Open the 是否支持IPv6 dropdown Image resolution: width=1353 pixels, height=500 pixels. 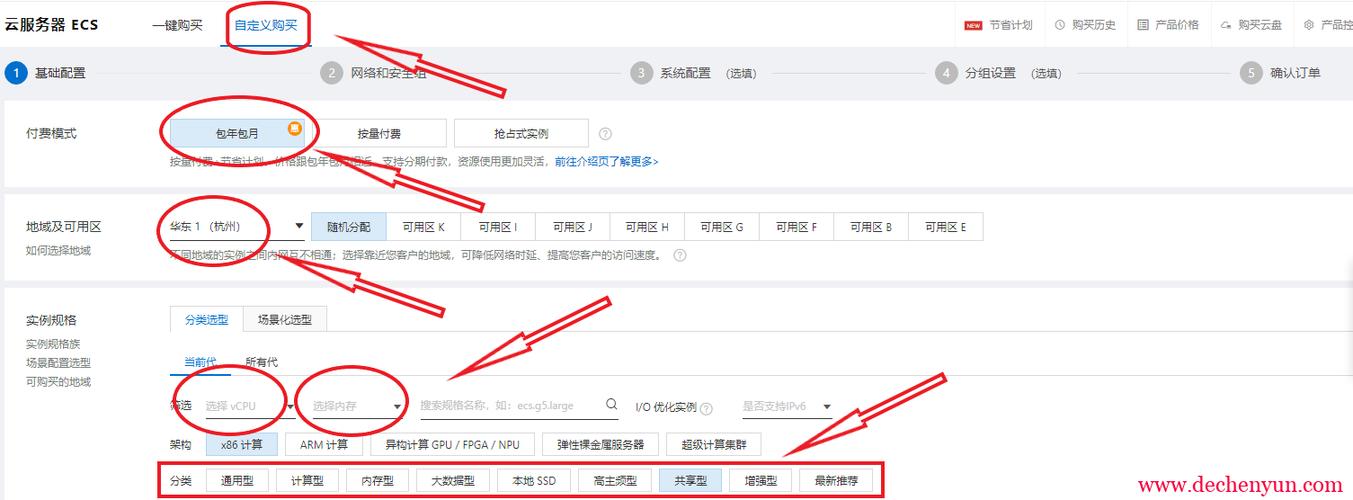click(x=787, y=406)
